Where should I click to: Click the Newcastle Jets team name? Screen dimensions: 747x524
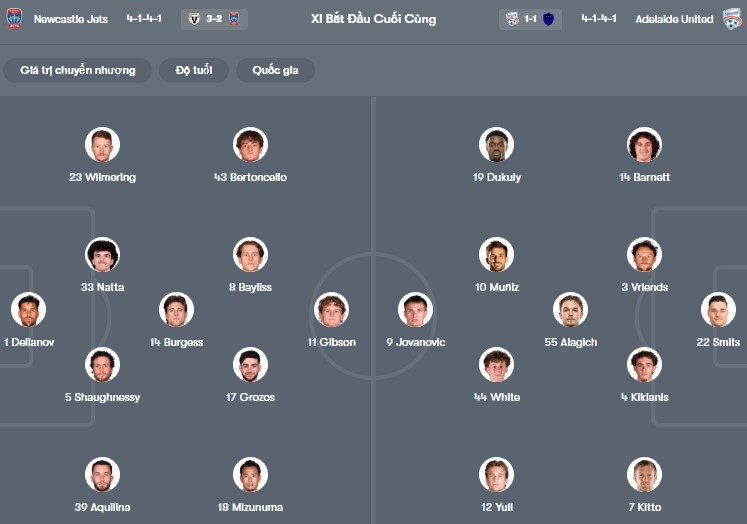pos(71,19)
